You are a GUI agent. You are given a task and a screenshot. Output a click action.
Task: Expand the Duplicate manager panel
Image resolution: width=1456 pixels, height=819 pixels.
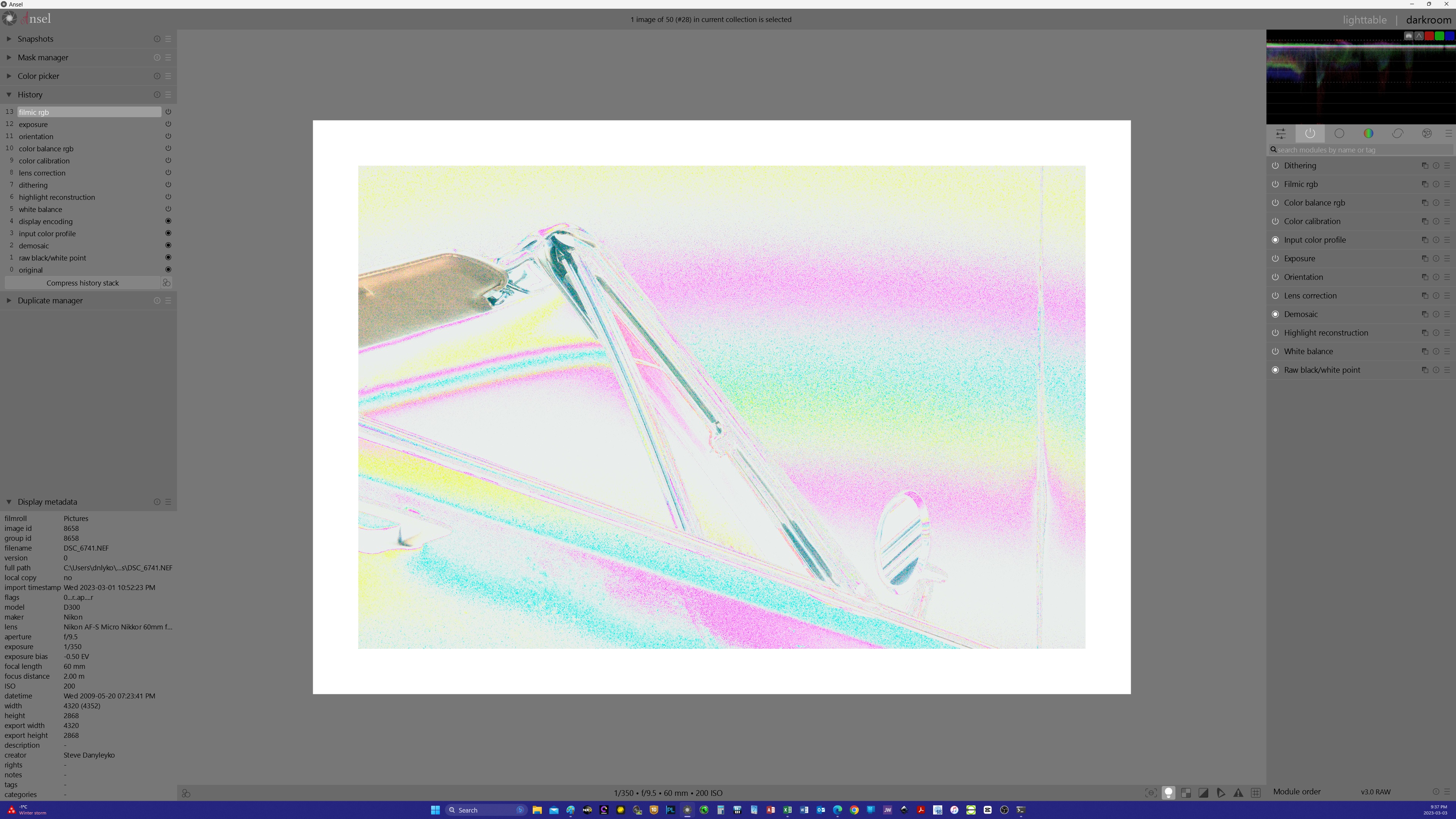[x=9, y=300]
